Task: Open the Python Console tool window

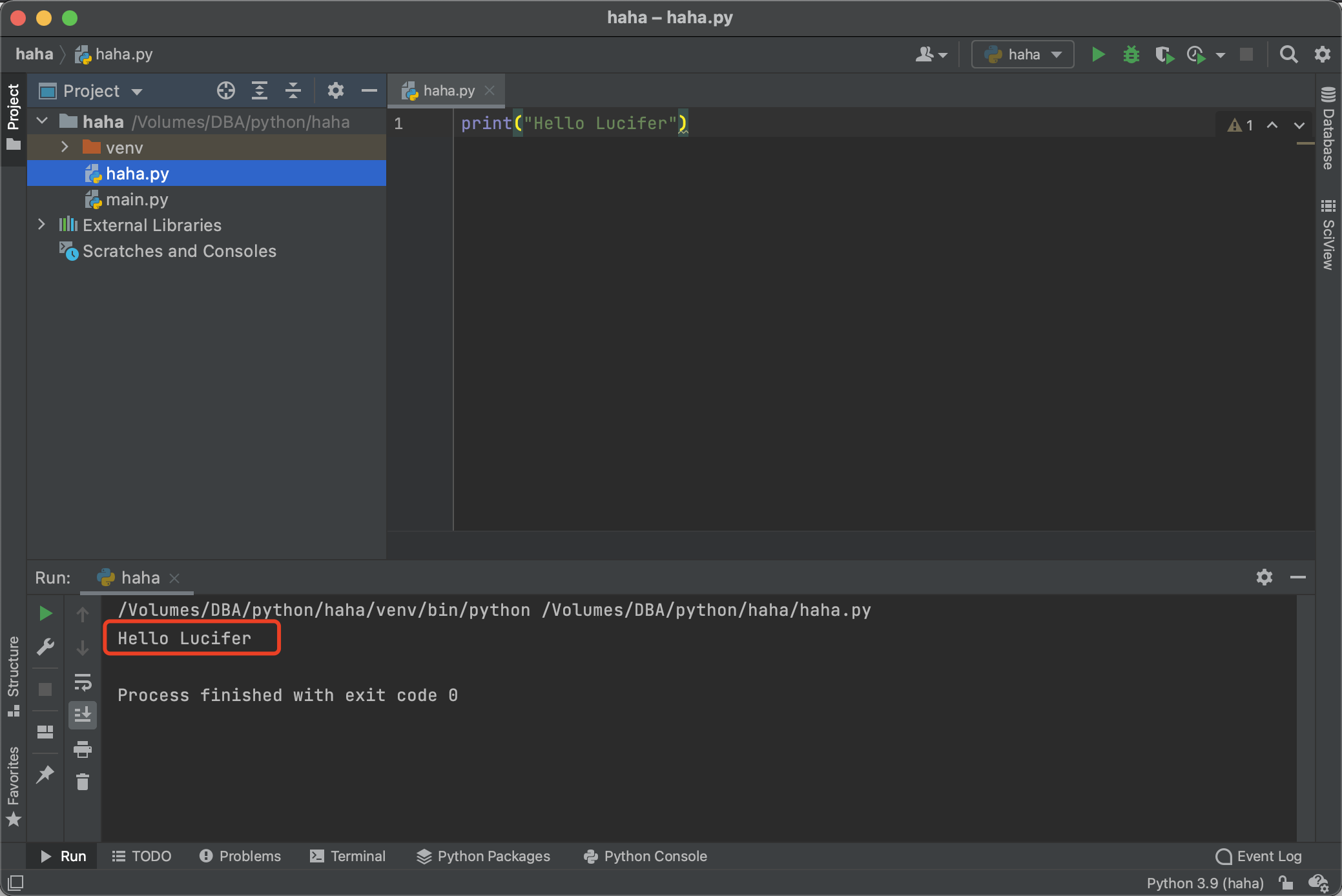Action: 645,856
